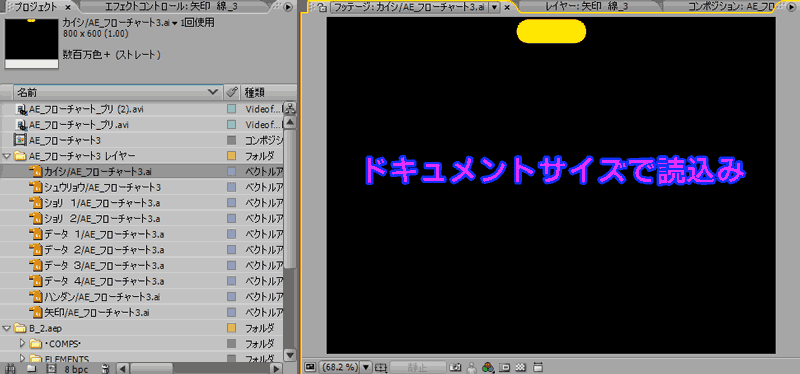Click the folder icon of ・COMPS・

pos(36,343)
